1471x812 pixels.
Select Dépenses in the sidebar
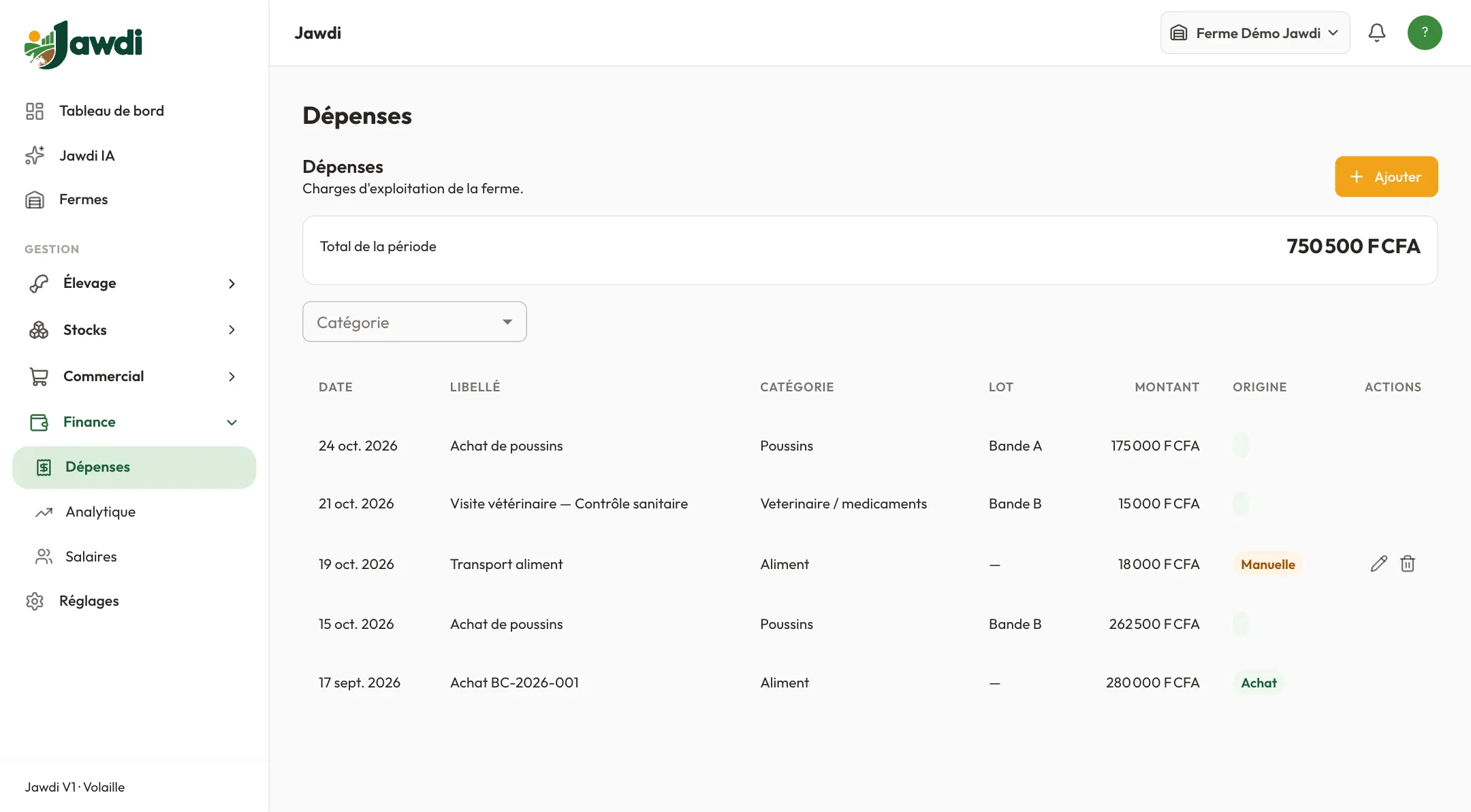click(134, 467)
